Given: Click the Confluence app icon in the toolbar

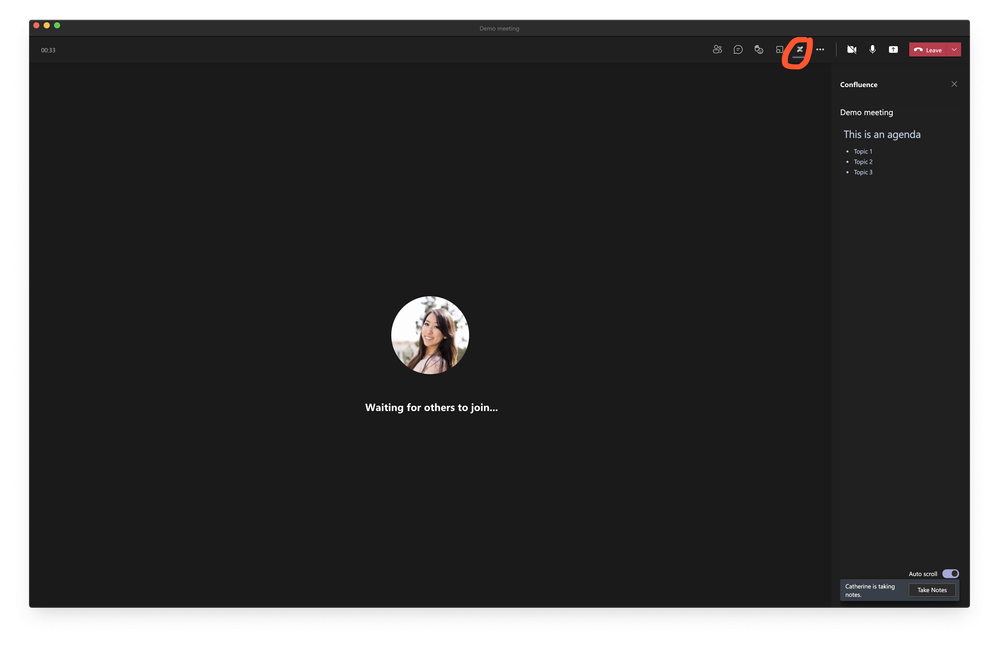Looking at the screenshot, I should tap(800, 50).
